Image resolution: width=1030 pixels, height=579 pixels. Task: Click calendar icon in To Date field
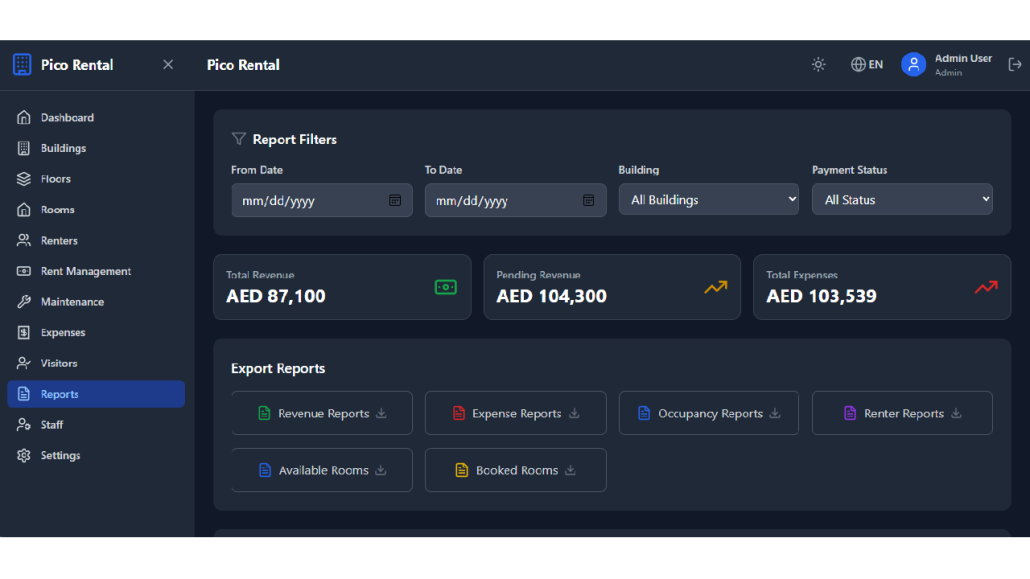tap(589, 200)
